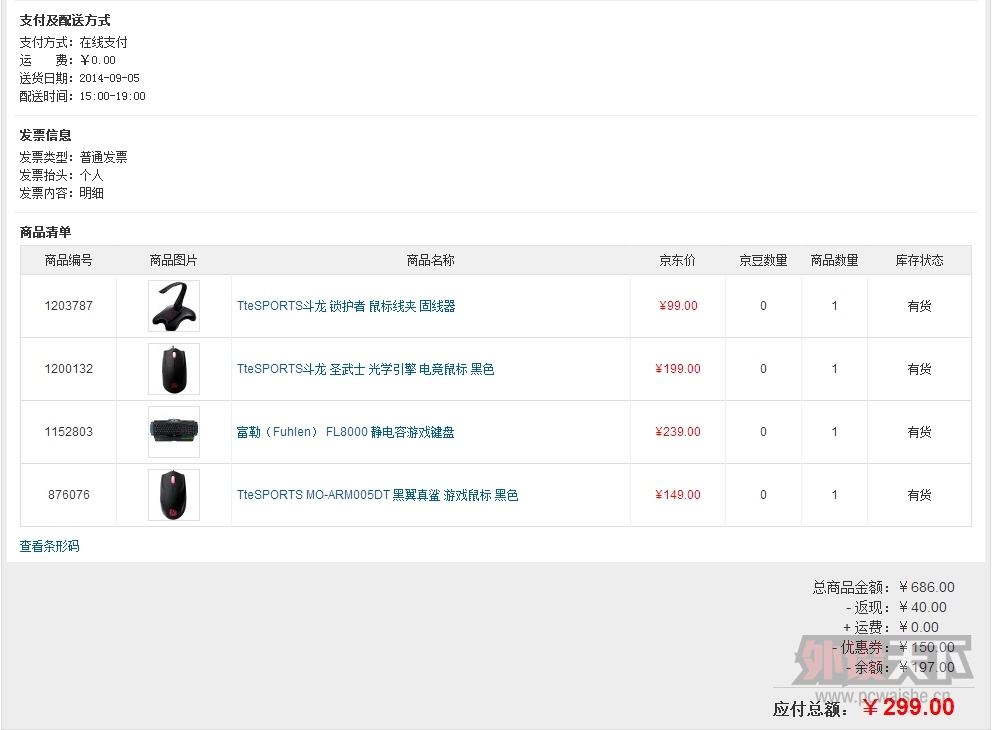Open the 圣武士 gaming mouse product image
The height and width of the screenshot is (730, 992).
[x=173, y=369]
